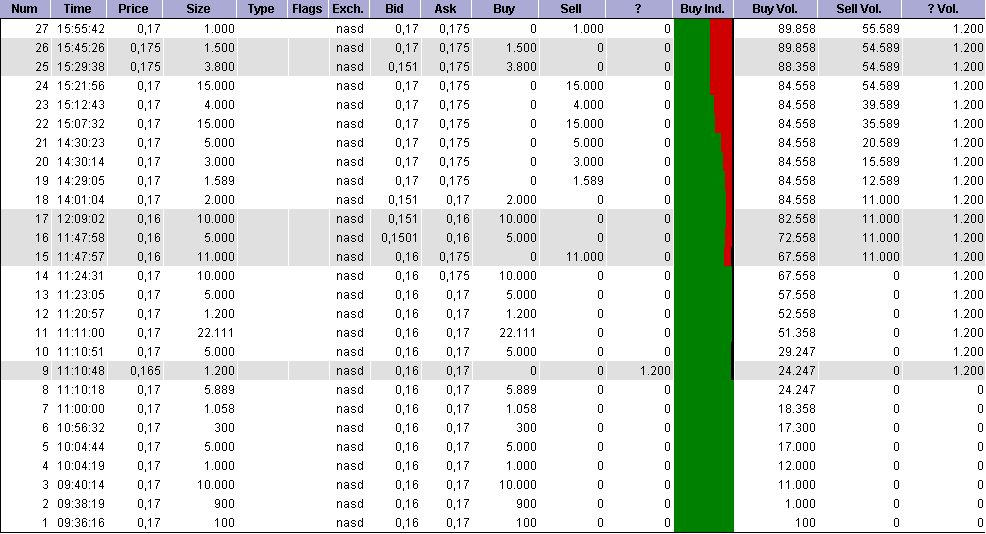Click the Buy Ind. column header

[x=703, y=9]
